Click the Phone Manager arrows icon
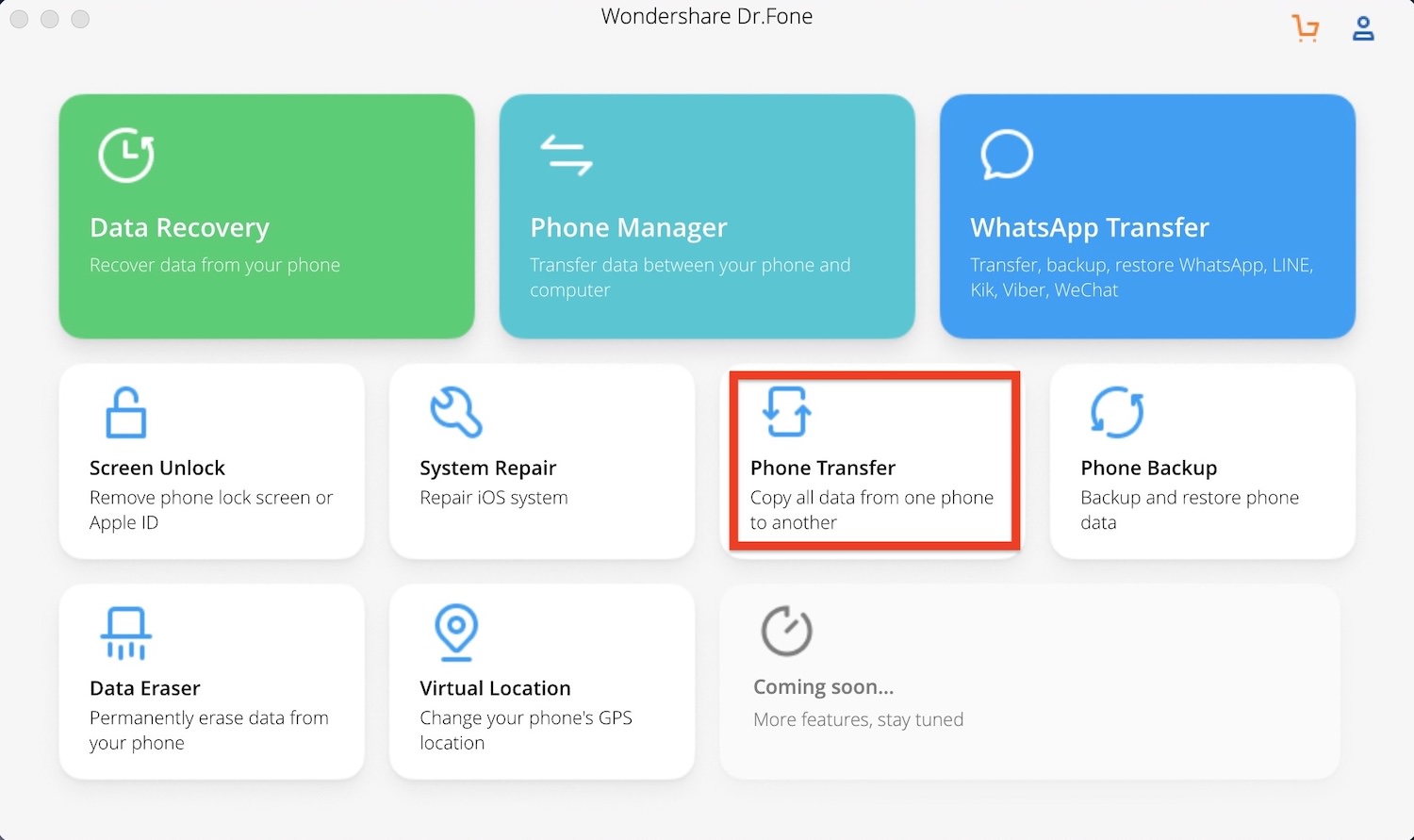Image resolution: width=1414 pixels, height=840 pixels. (567, 156)
